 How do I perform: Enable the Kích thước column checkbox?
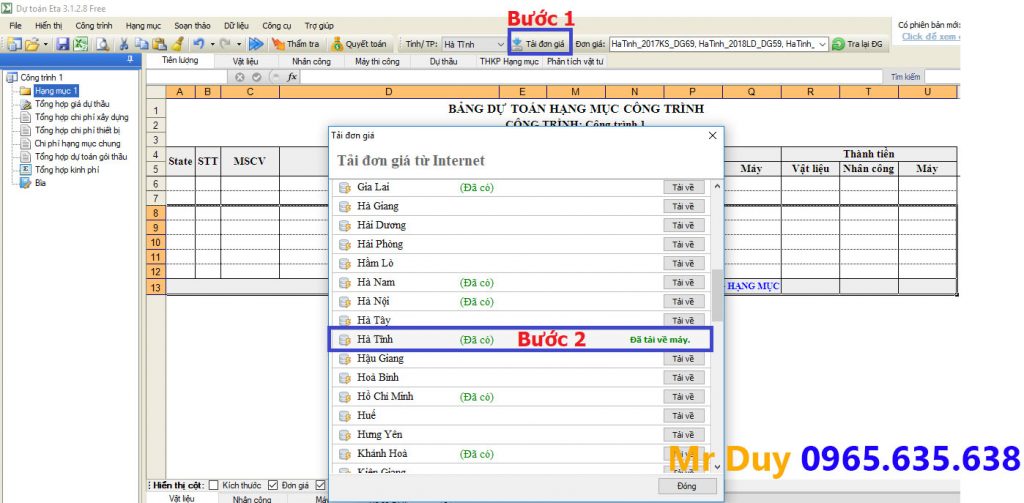coord(215,485)
